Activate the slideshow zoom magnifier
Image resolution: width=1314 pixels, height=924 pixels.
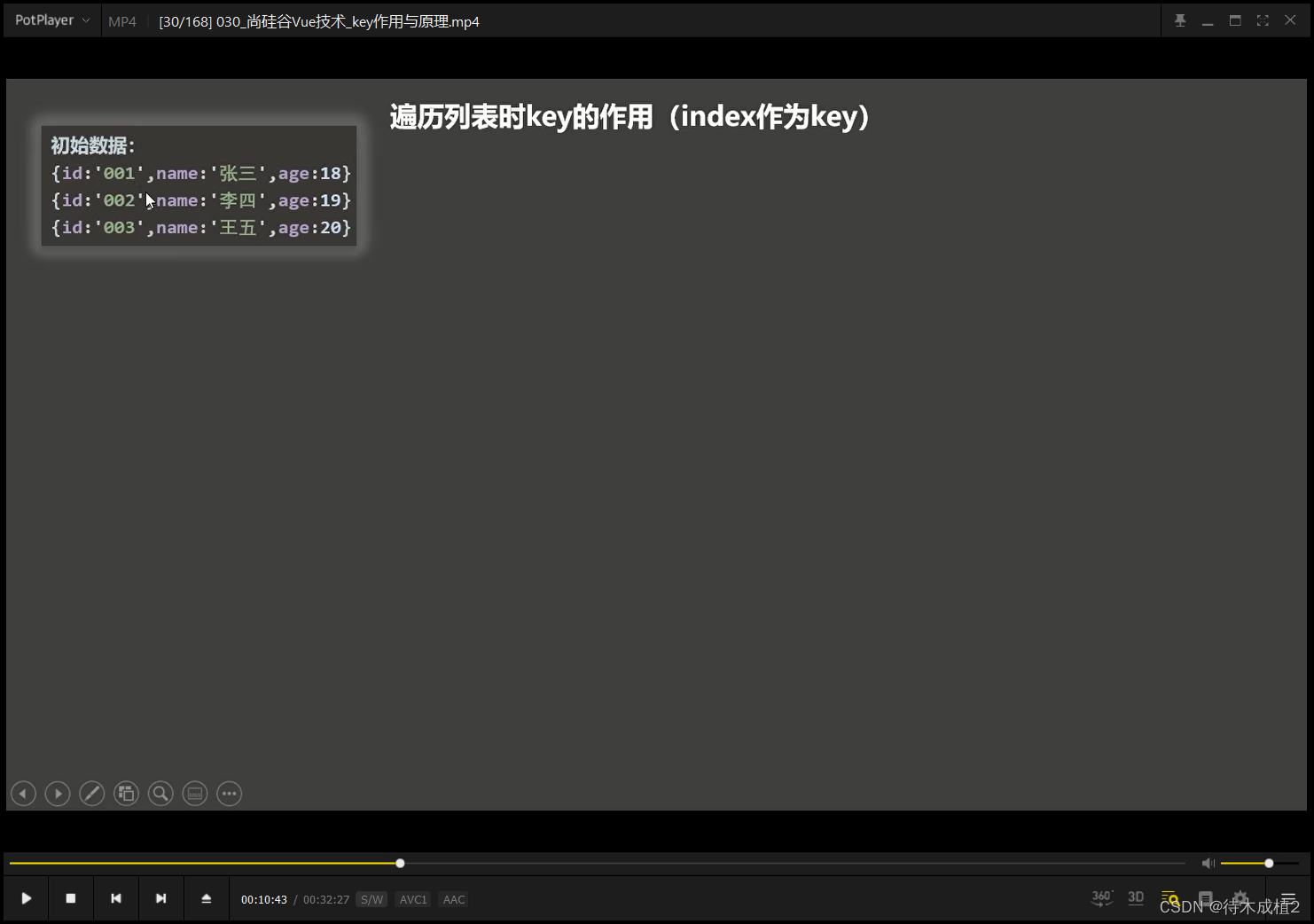pos(160,794)
